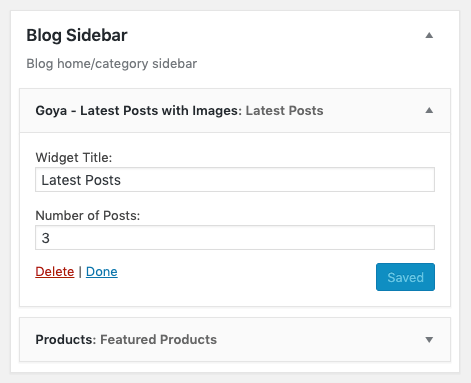The image size is (471, 383).
Task: Click the bold Goya widget name text
Action: pyautogui.click(x=139, y=111)
